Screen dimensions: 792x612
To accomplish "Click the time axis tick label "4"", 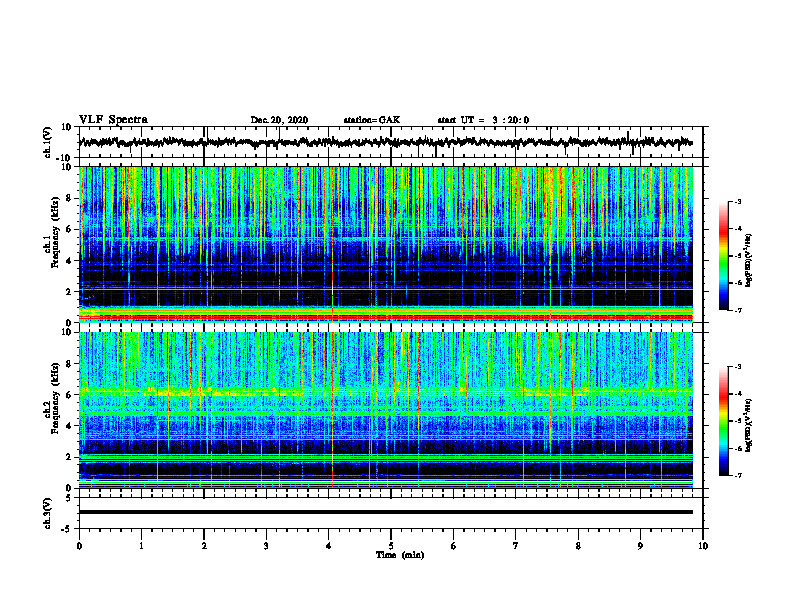I will (x=329, y=546).
